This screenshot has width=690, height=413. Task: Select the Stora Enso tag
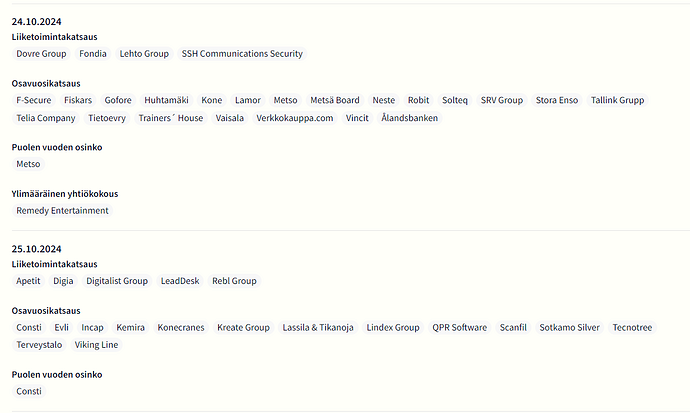tap(557, 100)
